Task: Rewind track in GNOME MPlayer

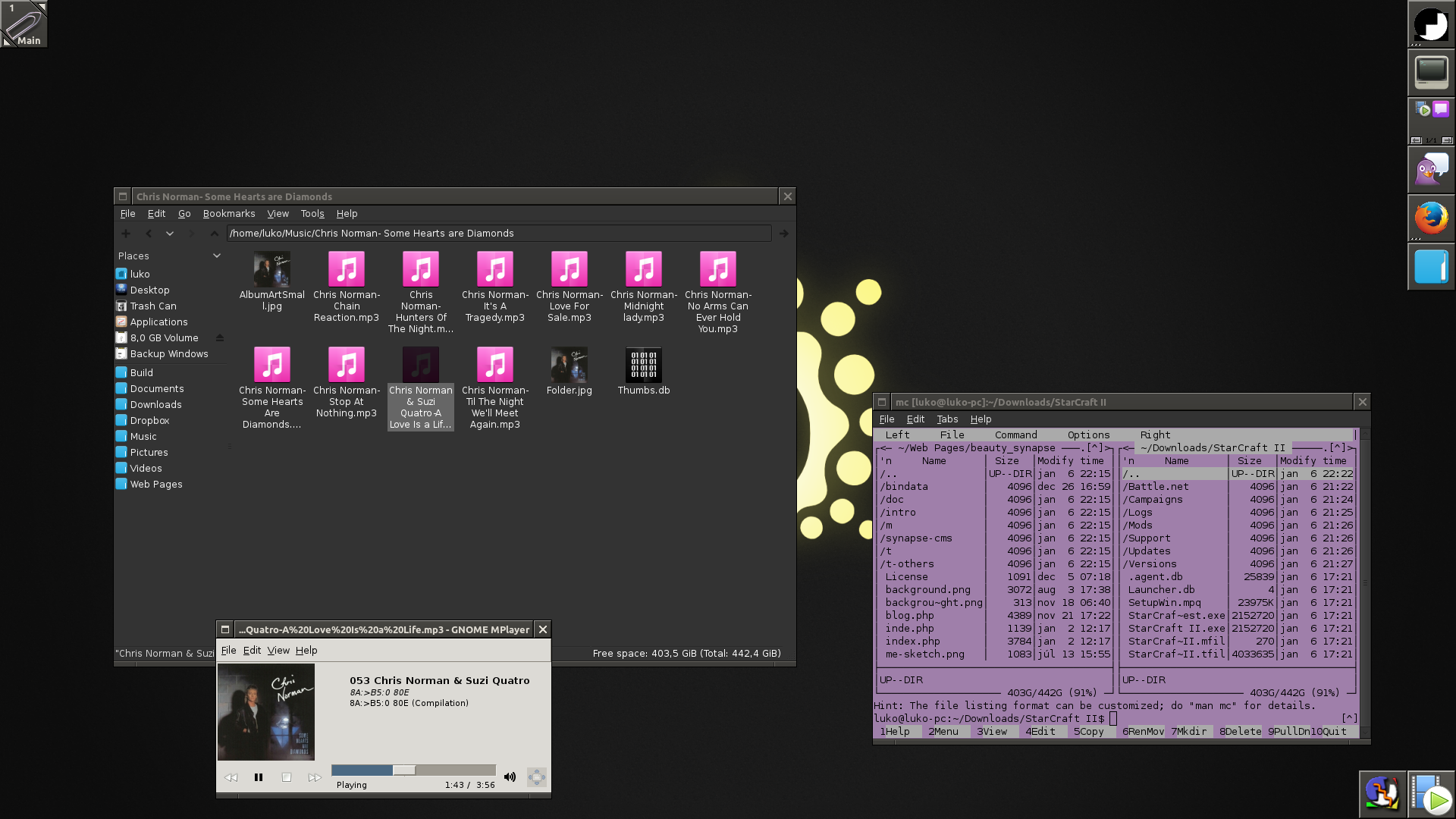Action: click(x=231, y=777)
